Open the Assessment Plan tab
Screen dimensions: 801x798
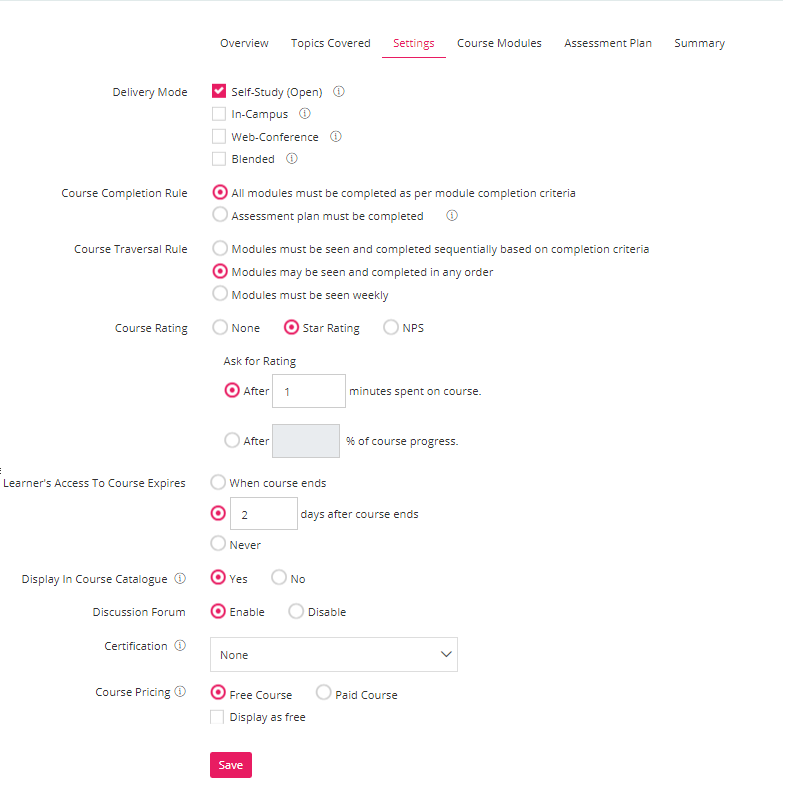(x=608, y=43)
